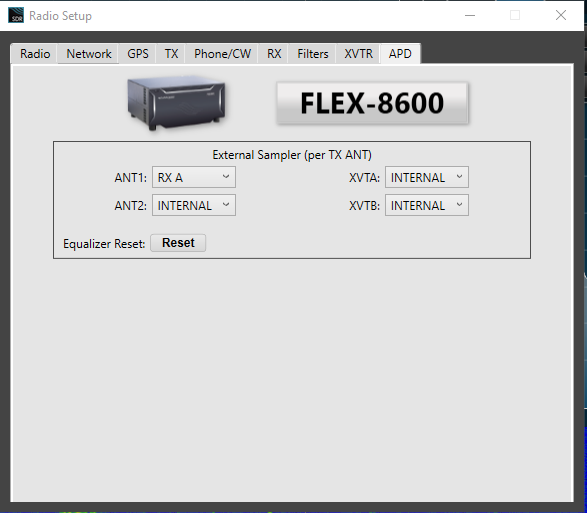Click the SDR app icon in title bar
Screen dimensions: 587x513
click(x=16, y=15)
